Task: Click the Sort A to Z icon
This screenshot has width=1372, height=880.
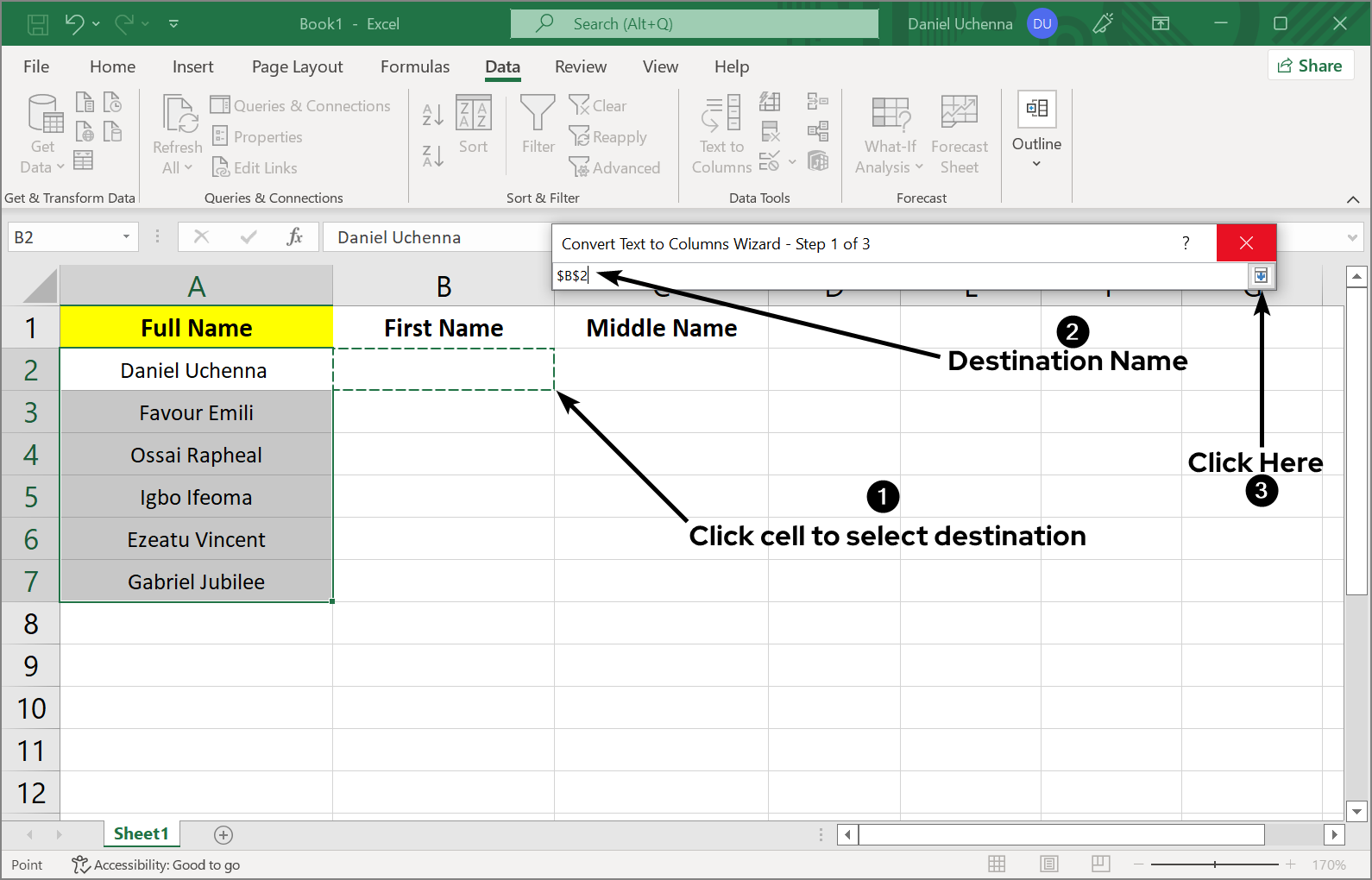Action: [x=433, y=114]
